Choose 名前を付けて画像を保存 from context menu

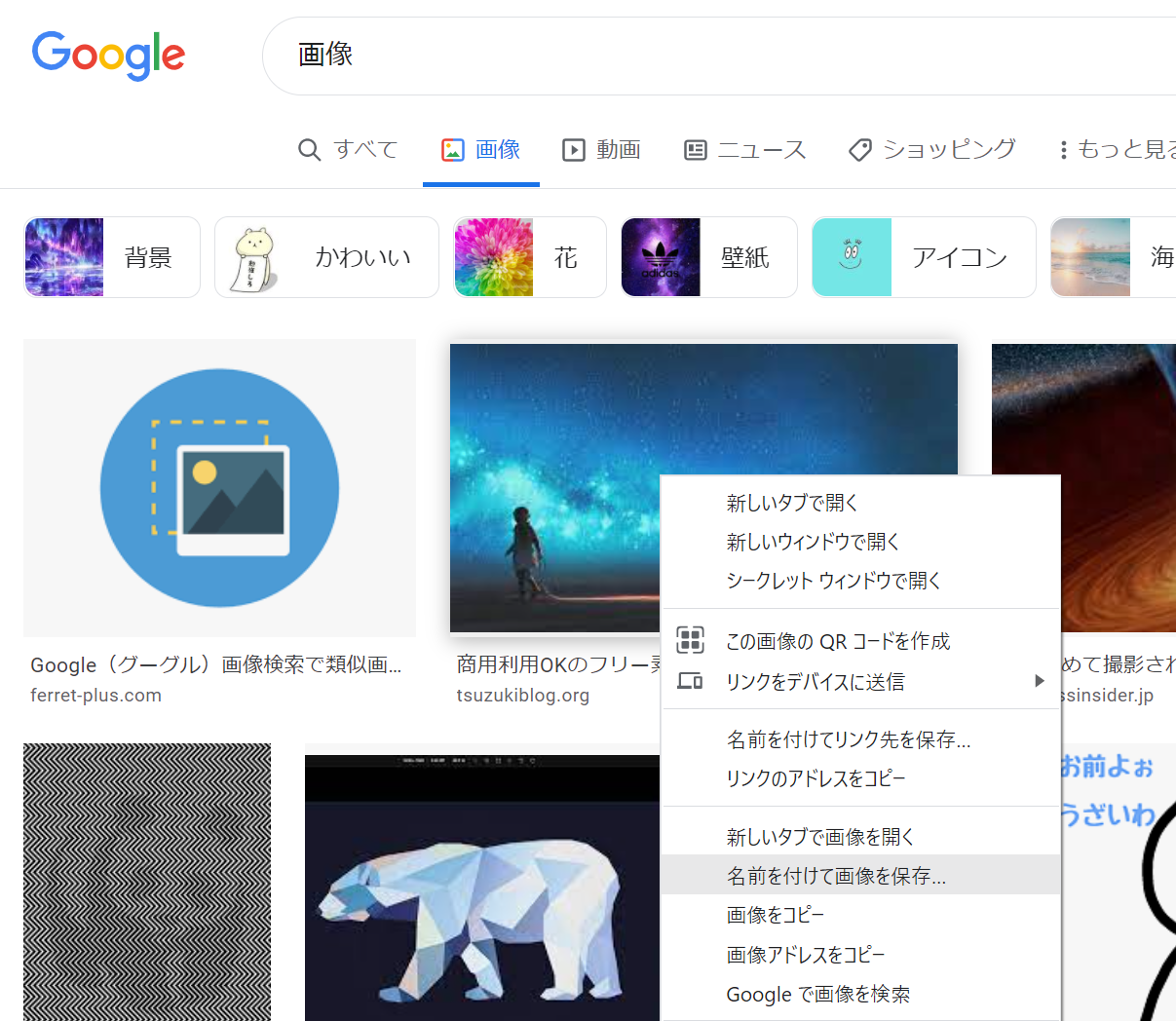[x=836, y=876]
